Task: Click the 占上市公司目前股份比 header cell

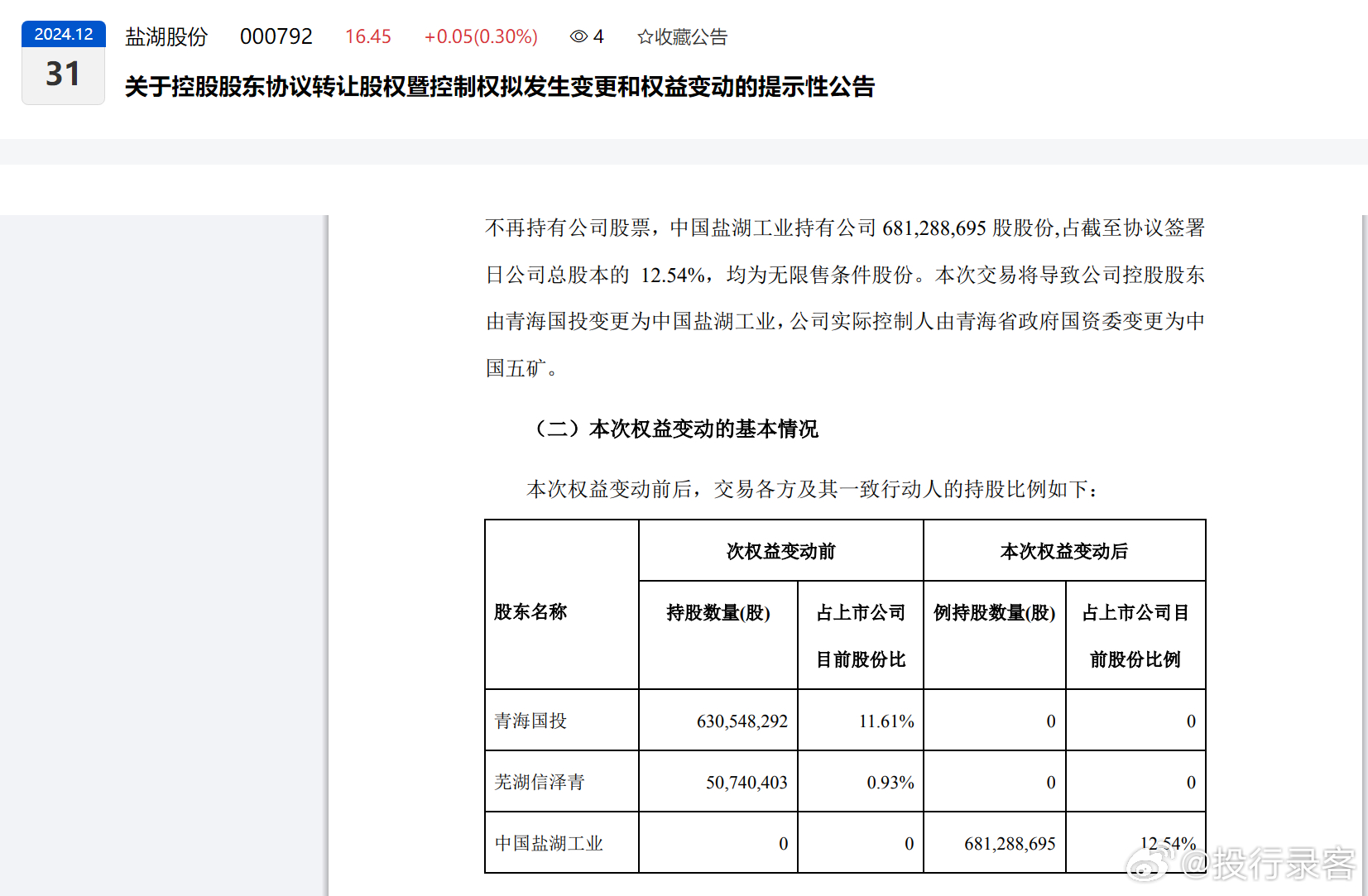Action: point(861,635)
